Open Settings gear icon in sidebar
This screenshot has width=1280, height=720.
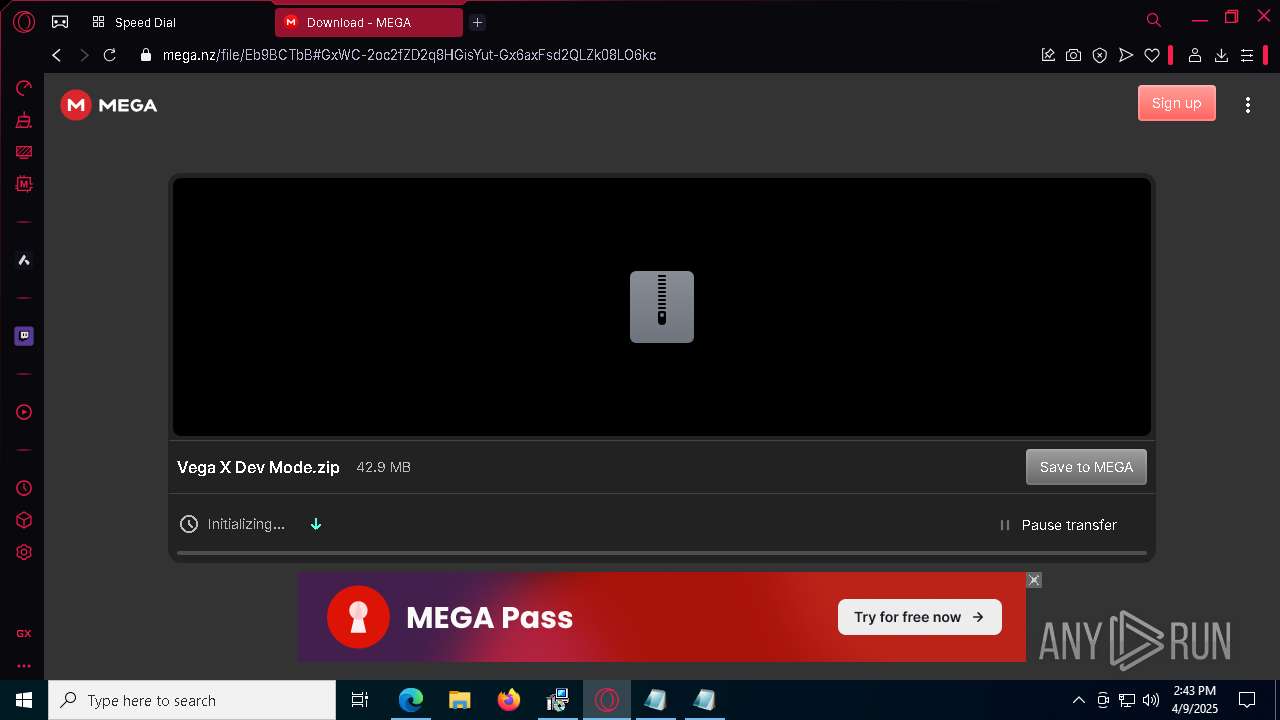click(24, 552)
